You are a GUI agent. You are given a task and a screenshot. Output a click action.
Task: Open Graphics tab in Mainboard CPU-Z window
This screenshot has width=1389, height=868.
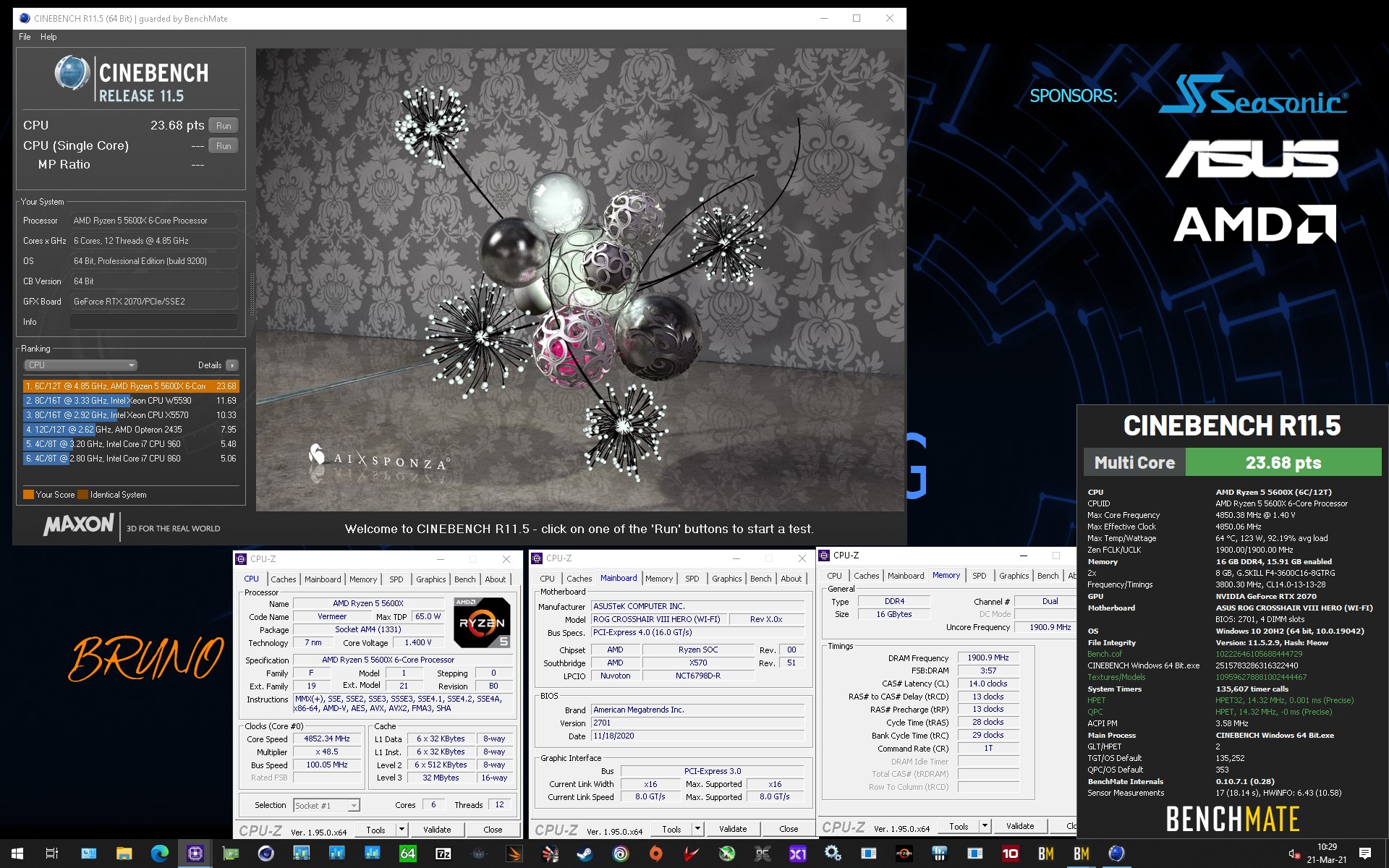coord(726,579)
